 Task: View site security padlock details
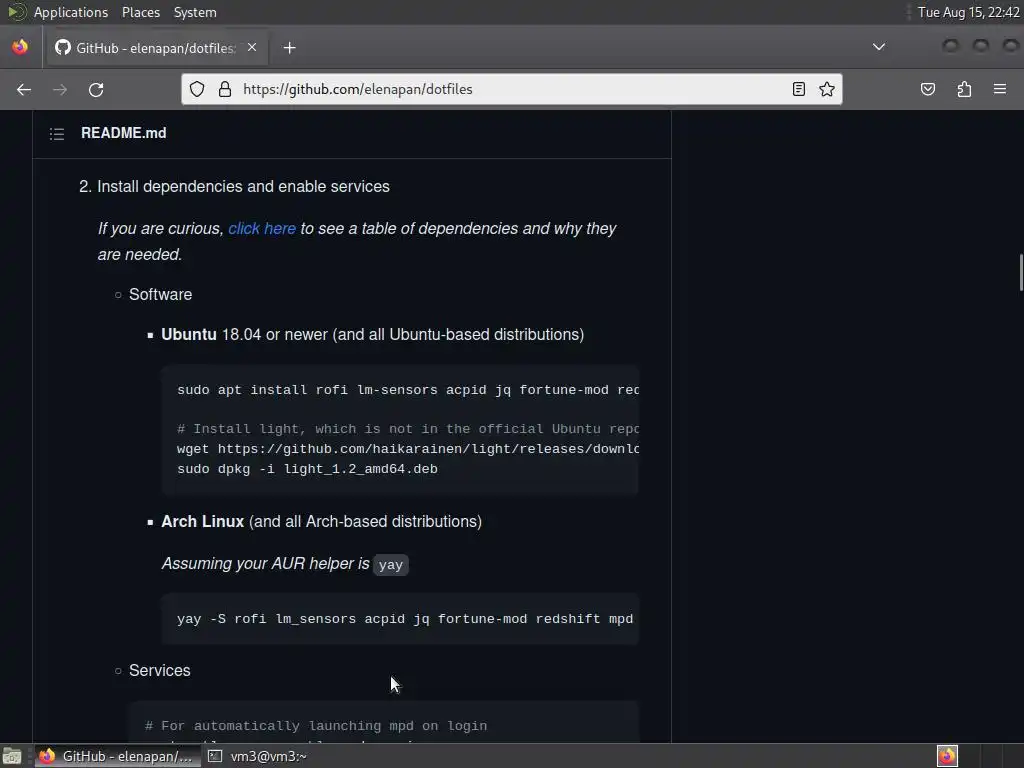pyautogui.click(x=225, y=89)
